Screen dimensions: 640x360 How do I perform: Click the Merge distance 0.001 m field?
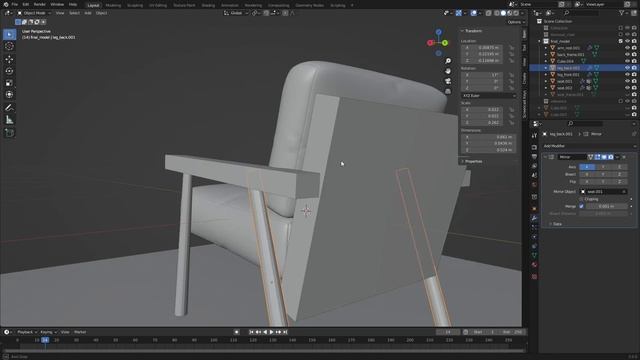(x=607, y=206)
